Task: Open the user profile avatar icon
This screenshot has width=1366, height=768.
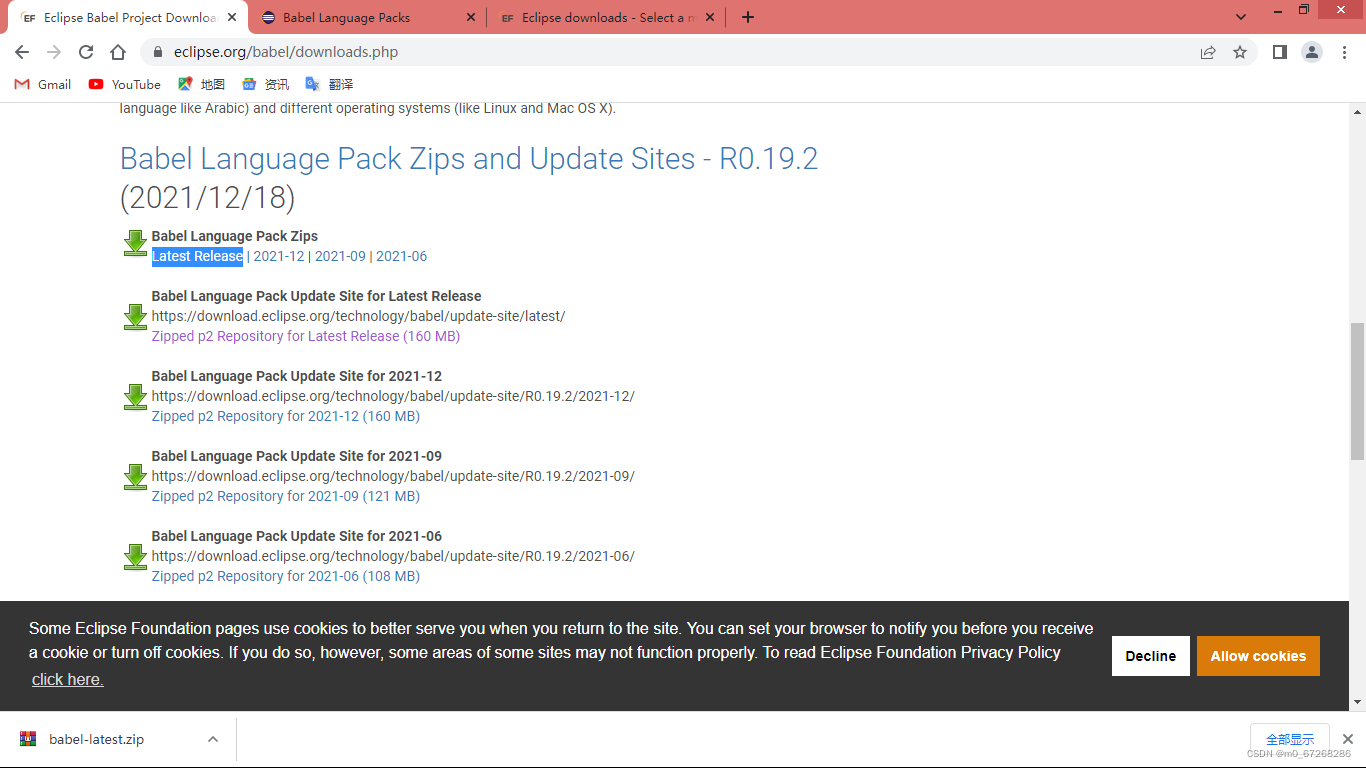Action: click(x=1312, y=52)
